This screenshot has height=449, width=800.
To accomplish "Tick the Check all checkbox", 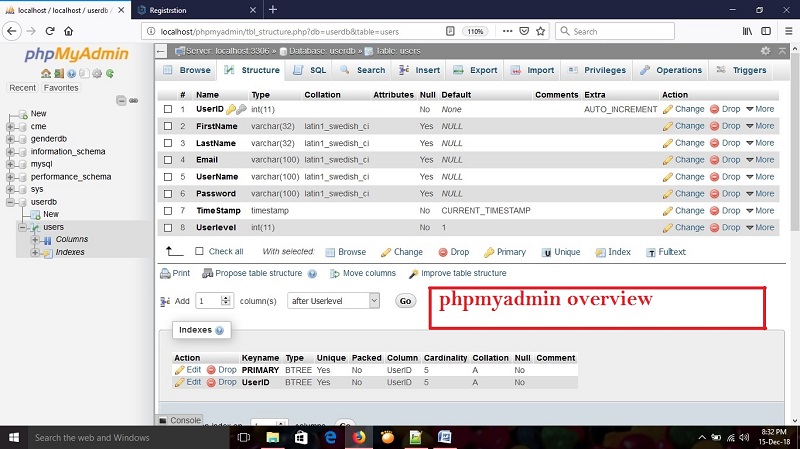I will pyautogui.click(x=199, y=251).
